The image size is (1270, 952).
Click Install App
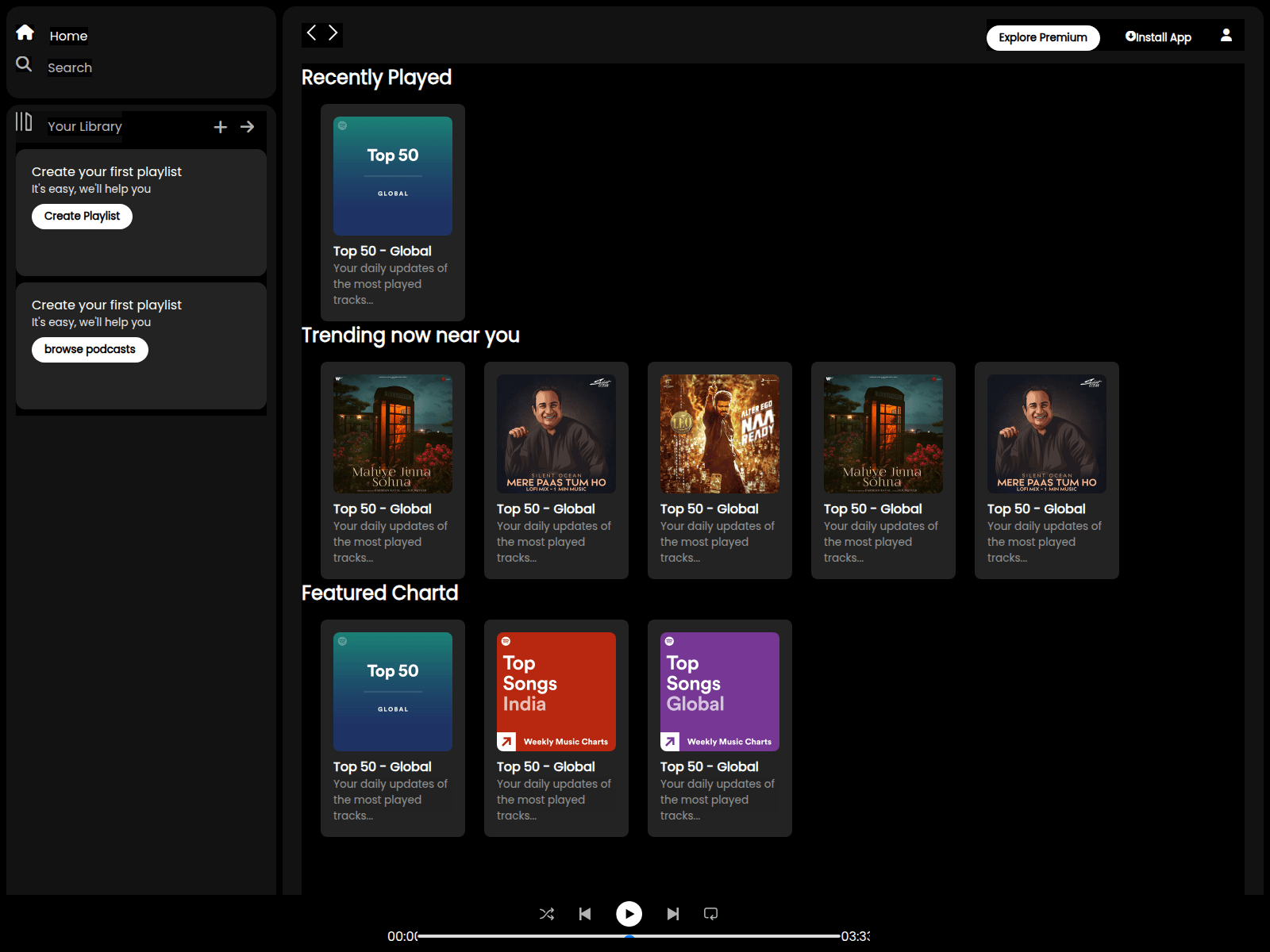[x=1158, y=37]
